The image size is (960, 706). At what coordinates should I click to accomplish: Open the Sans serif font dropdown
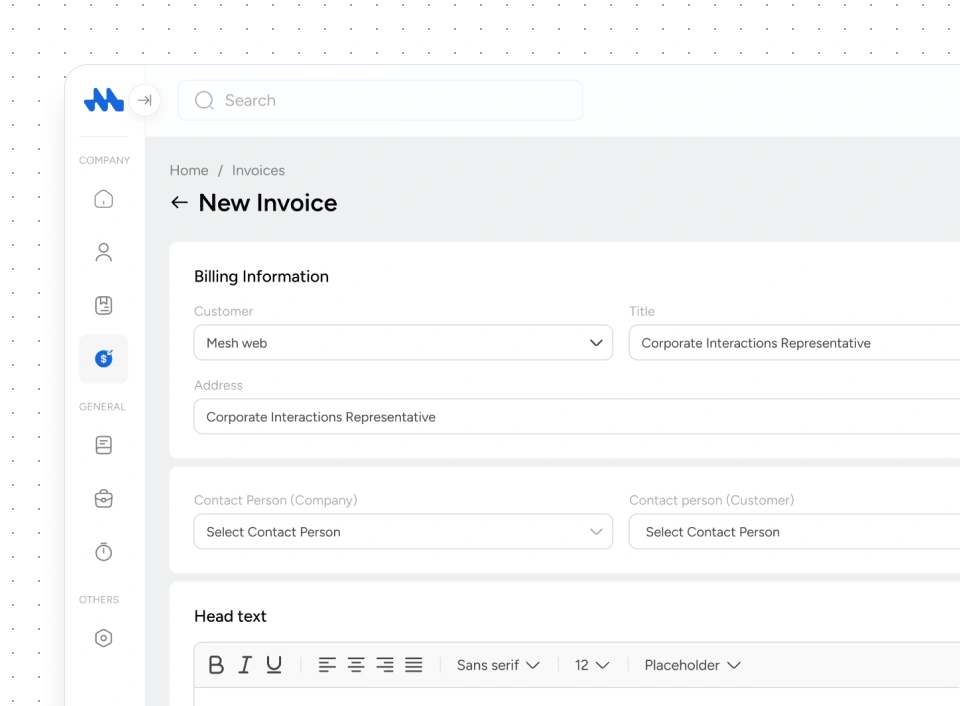click(x=497, y=665)
